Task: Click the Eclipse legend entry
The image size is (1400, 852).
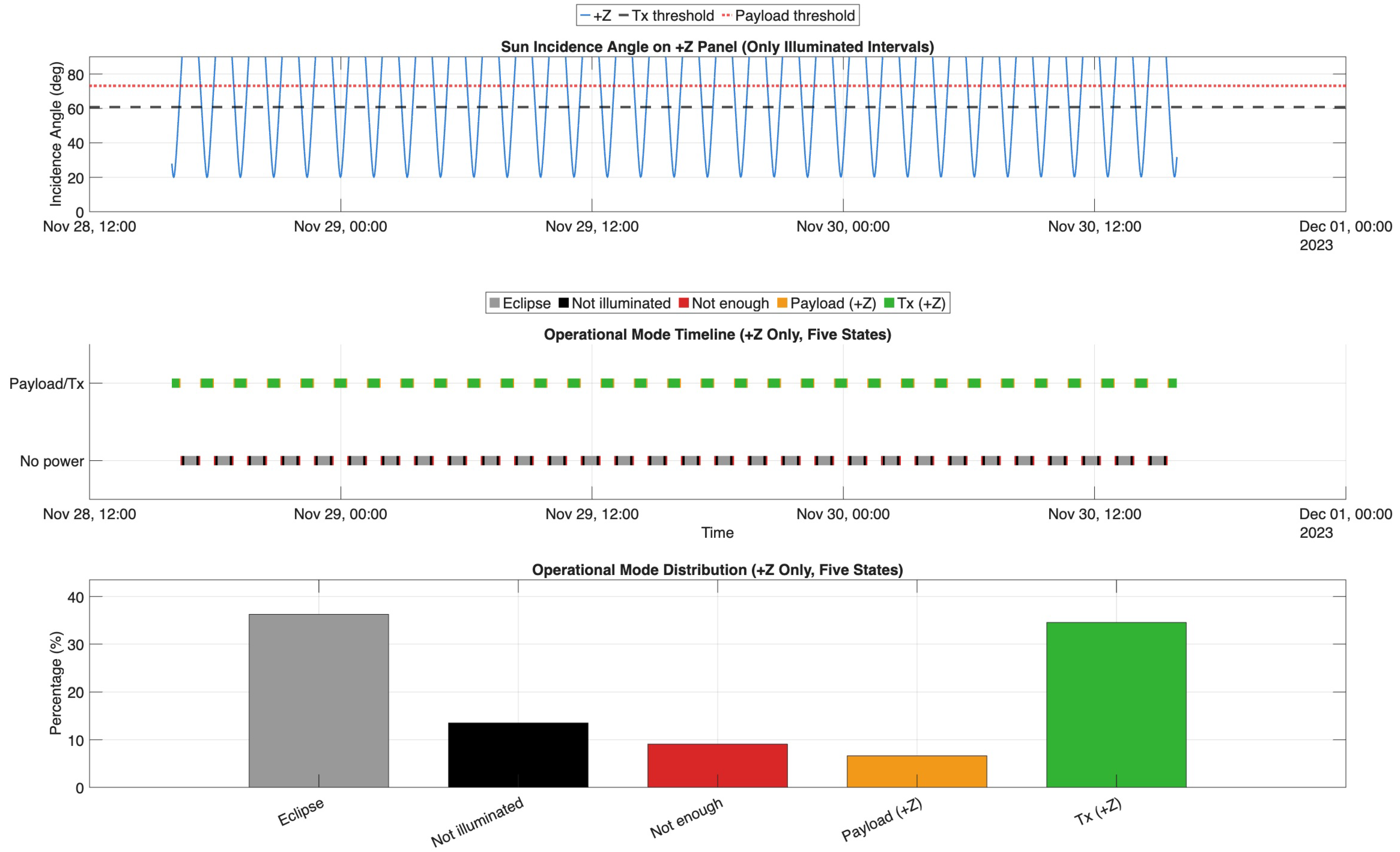Action: coord(520,303)
